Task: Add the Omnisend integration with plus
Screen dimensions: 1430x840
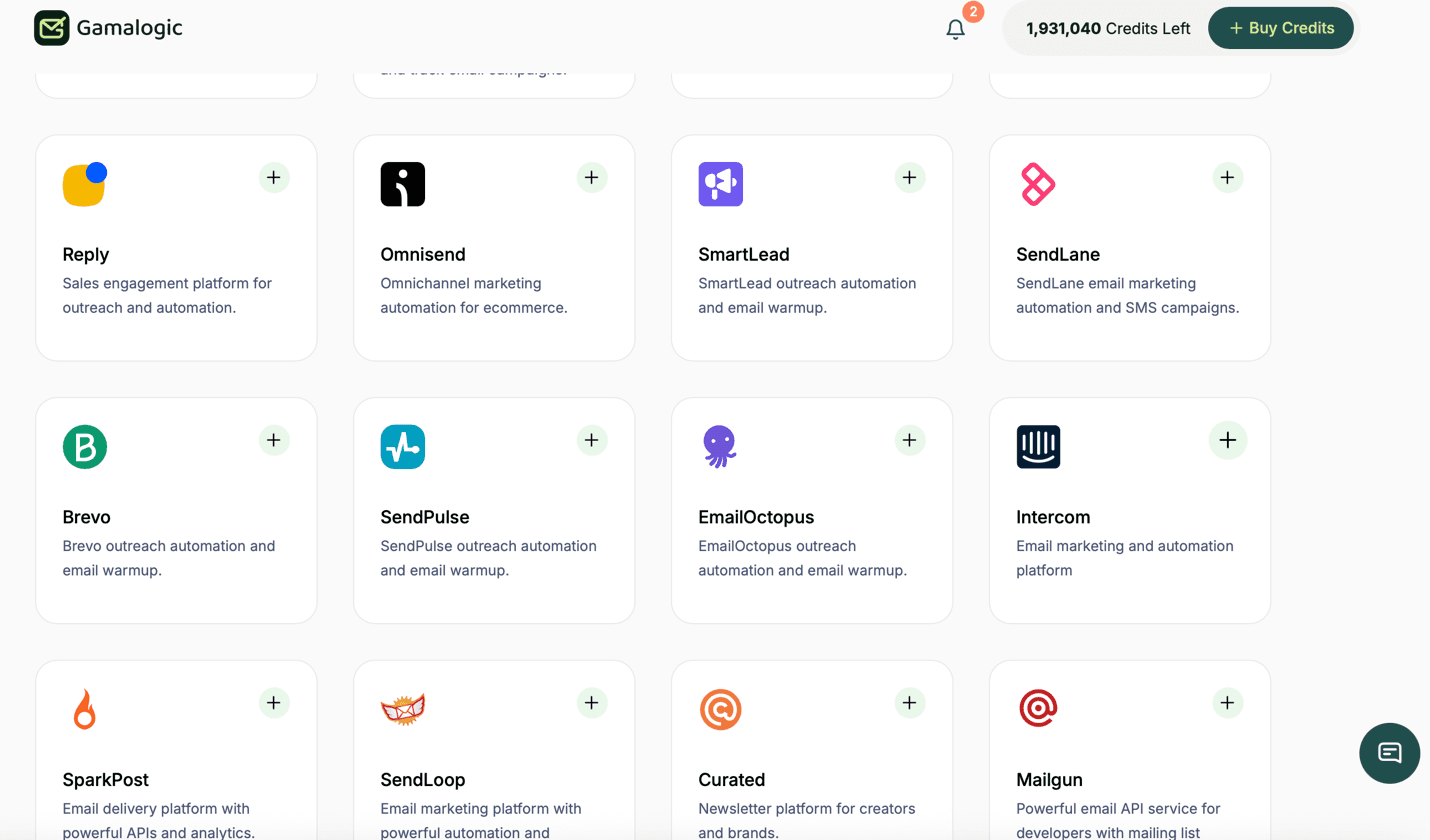Action: 592,177
